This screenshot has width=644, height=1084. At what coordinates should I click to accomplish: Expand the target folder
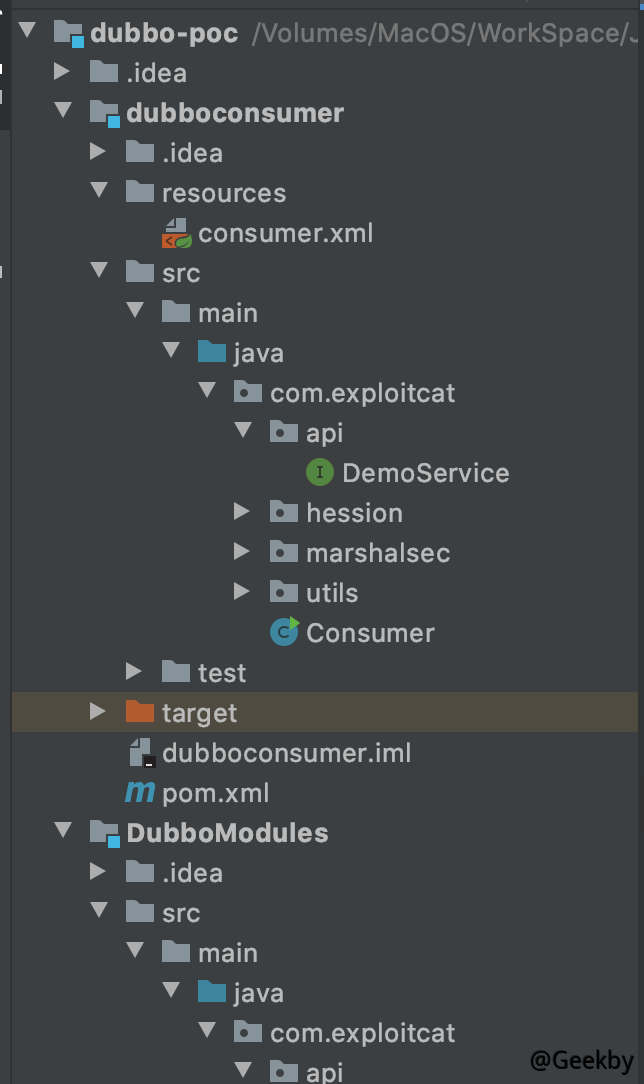pyautogui.click(x=98, y=712)
